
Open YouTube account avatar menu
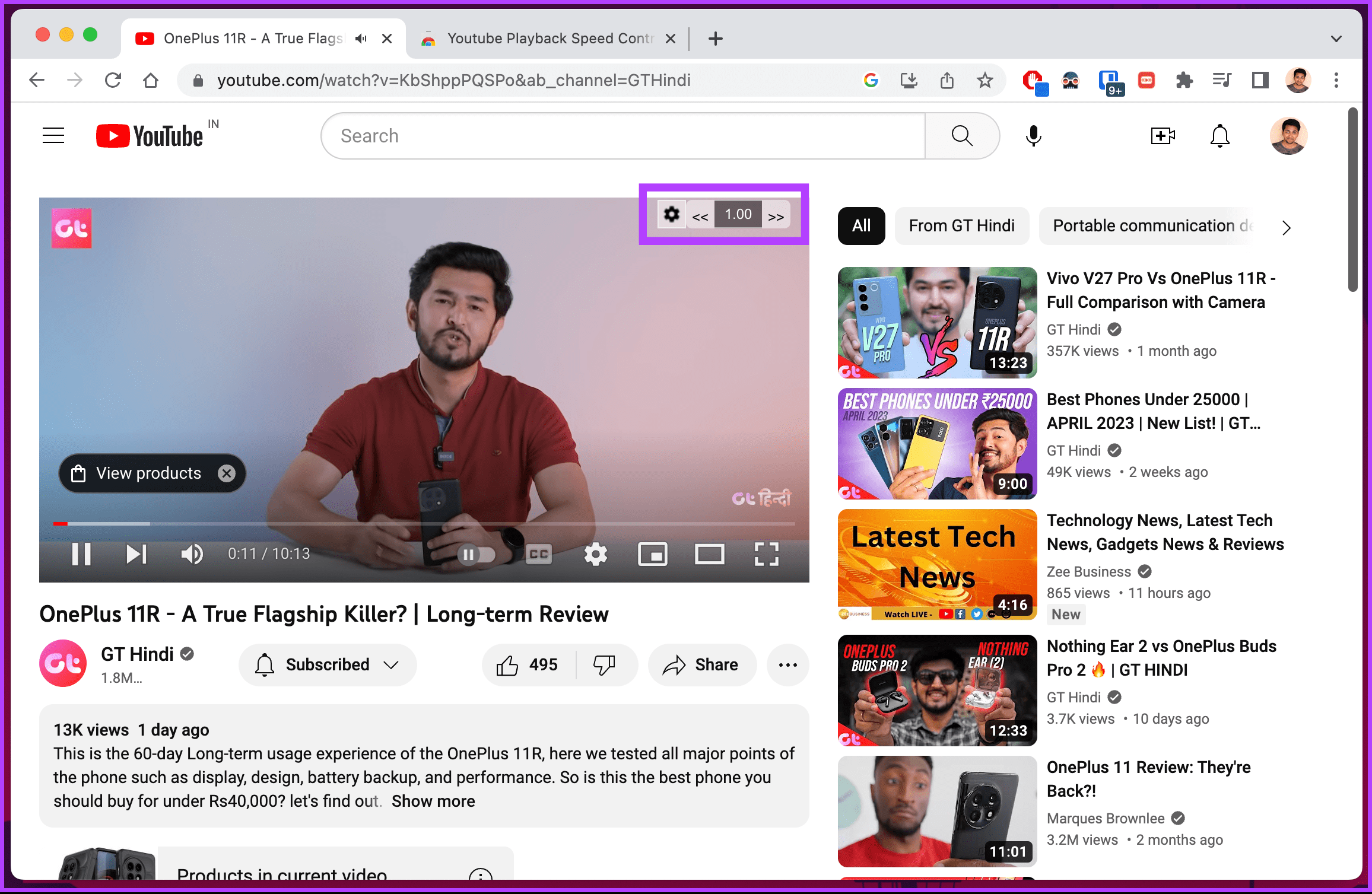coord(1288,136)
